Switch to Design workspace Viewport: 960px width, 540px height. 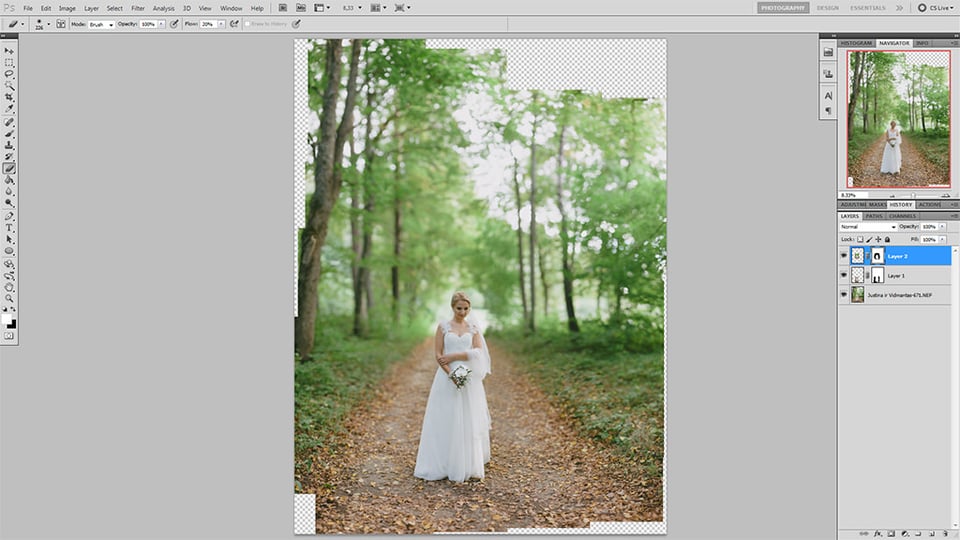click(827, 8)
